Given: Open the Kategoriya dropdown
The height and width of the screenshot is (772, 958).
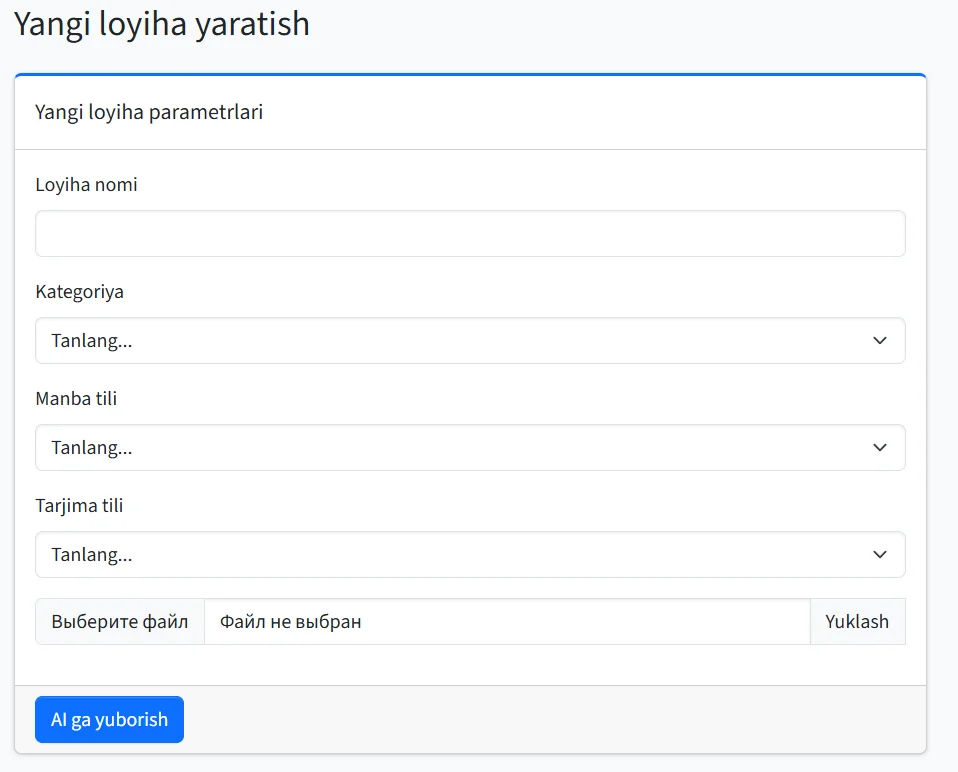Looking at the screenshot, I should click(x=470, y=341).
